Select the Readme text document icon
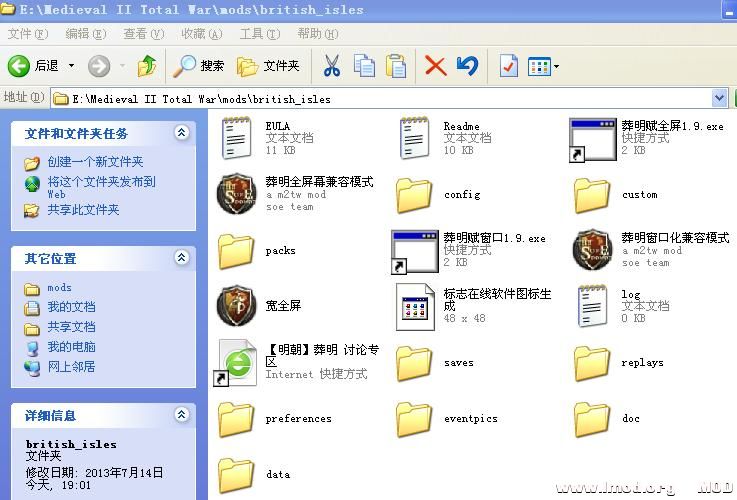This screenshot has height=500, width=737. pyautogui.click(x=414, y=138)
